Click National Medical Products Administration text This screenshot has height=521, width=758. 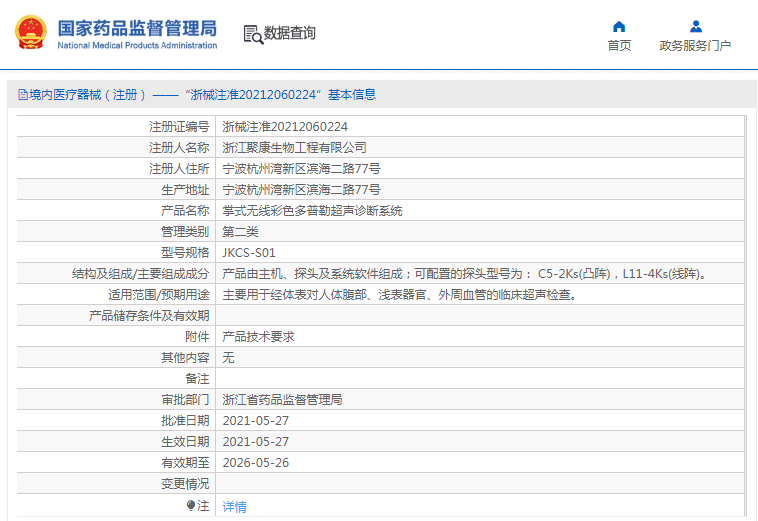pos(137,45)
